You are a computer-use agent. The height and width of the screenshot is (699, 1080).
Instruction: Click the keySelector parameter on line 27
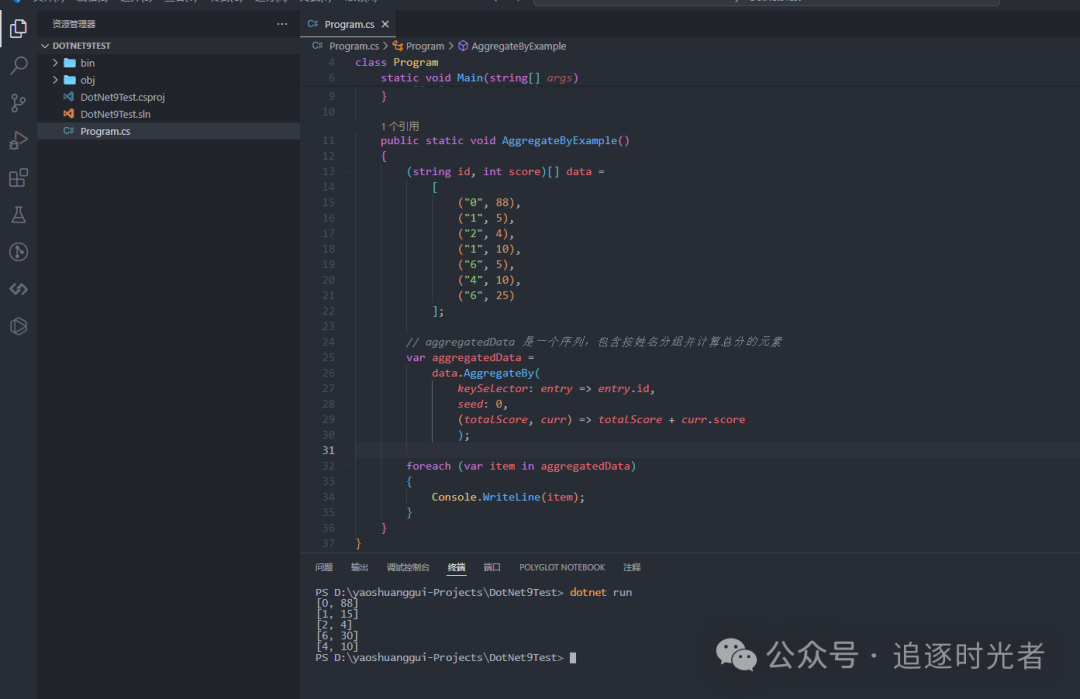(x=492, y=389)
